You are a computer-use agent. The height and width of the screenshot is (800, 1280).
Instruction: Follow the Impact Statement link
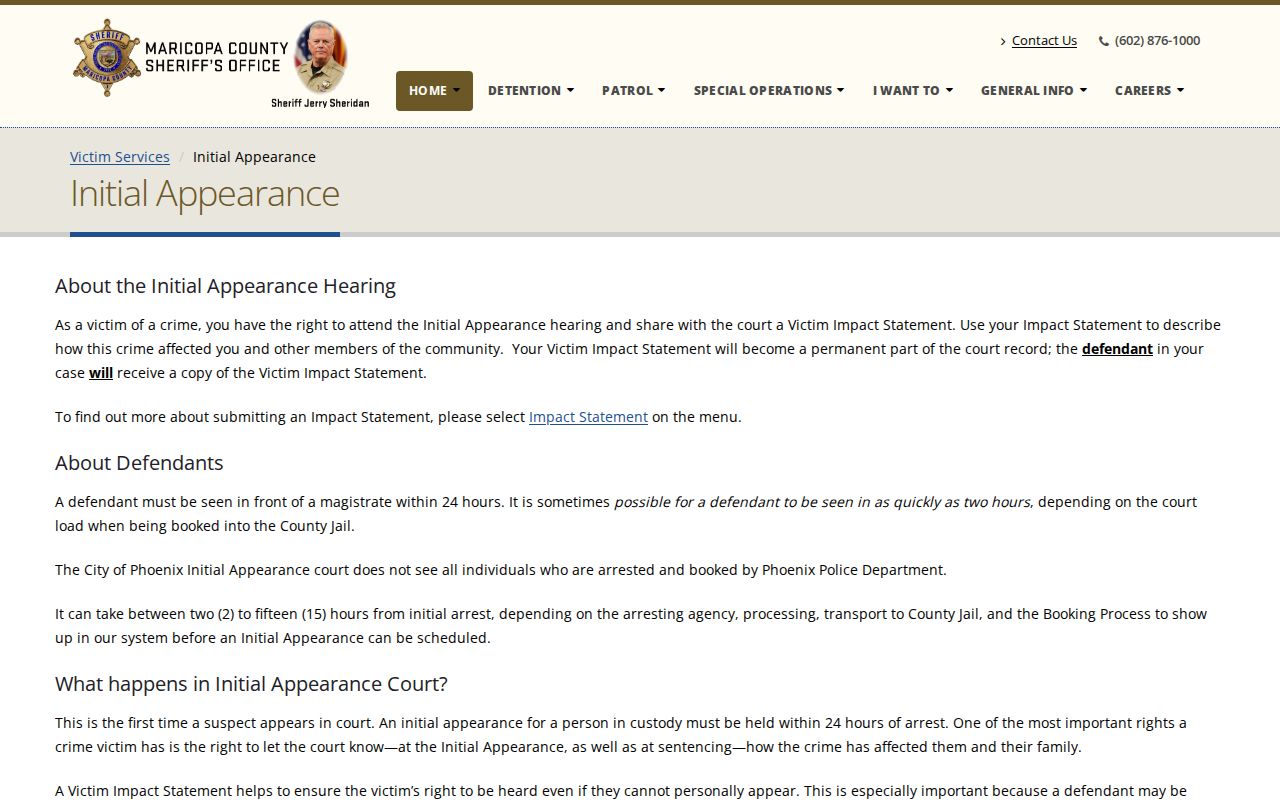588,417
